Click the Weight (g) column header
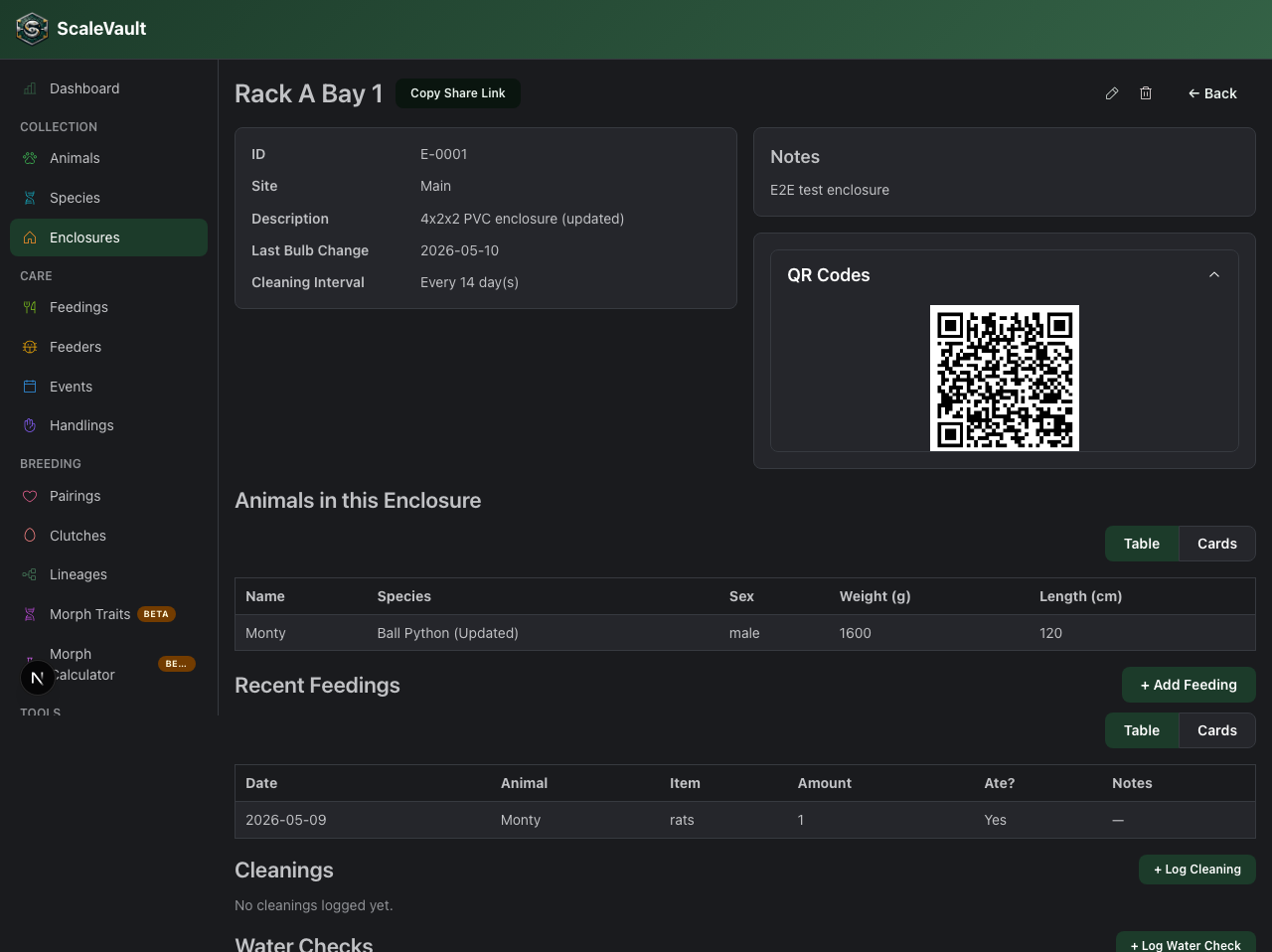 pyautogui.click(x=875, y=596)
